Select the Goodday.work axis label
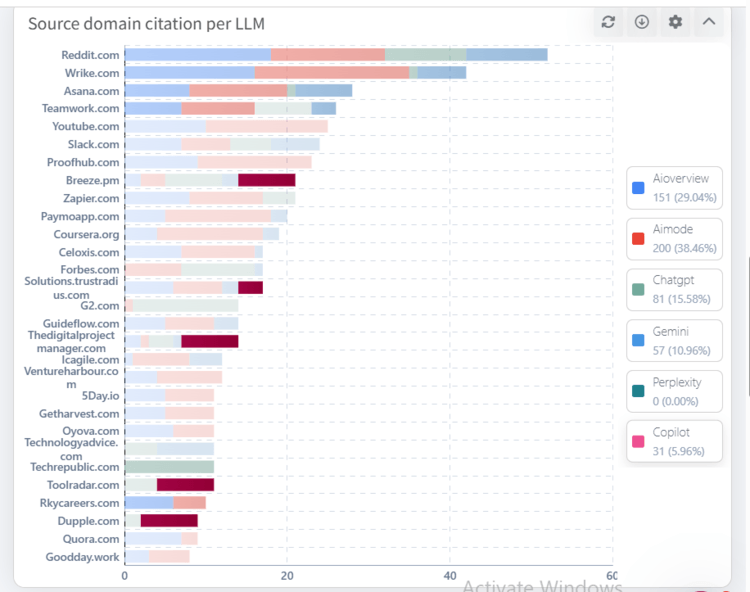The image size is (750, 592). (x=82, y=557)
